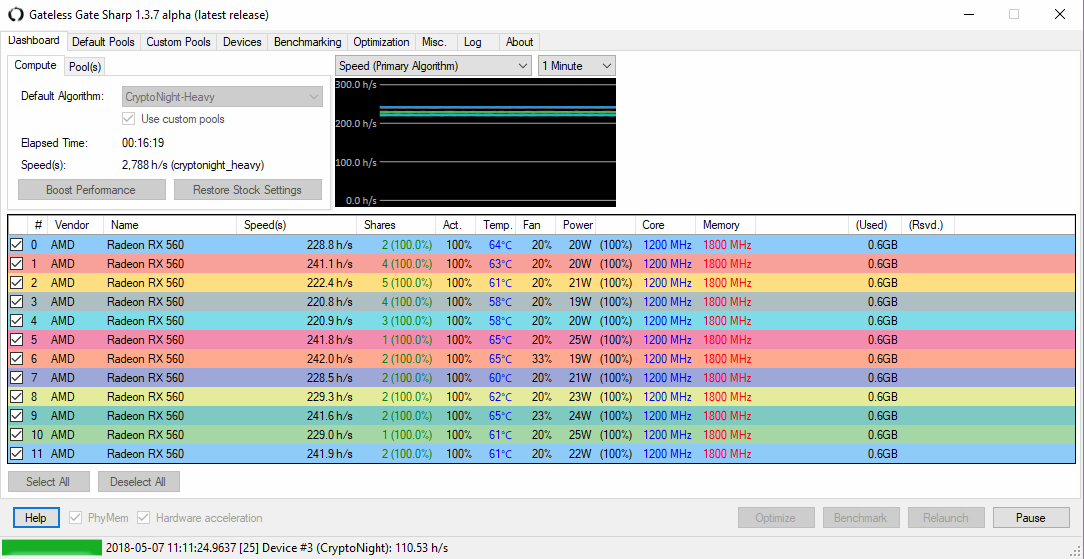The height and width of the screenshot is (559, 1084).
Task: Open the Optimization tab
Action: coord(382,42)
